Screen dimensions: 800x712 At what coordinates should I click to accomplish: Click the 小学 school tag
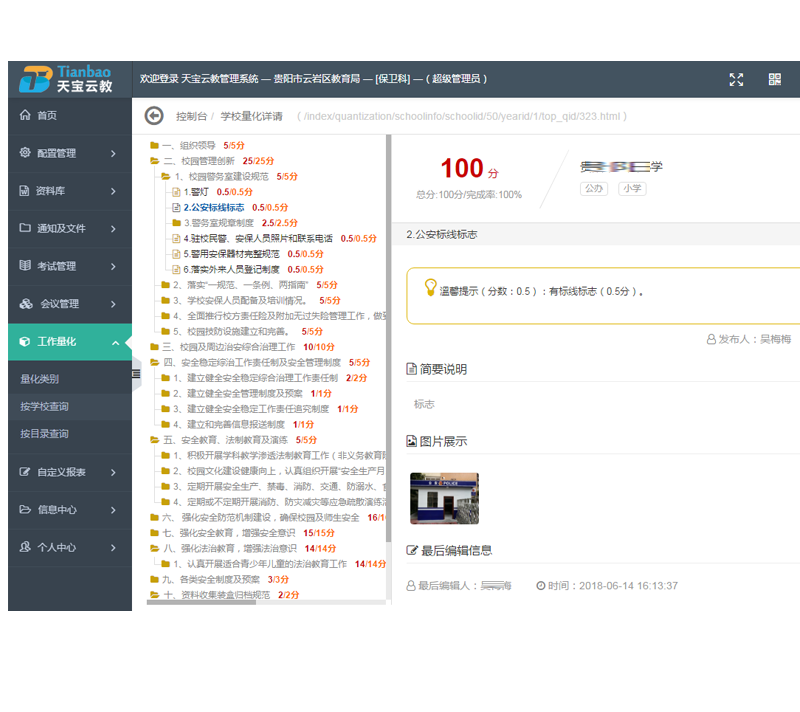point(632,189)
